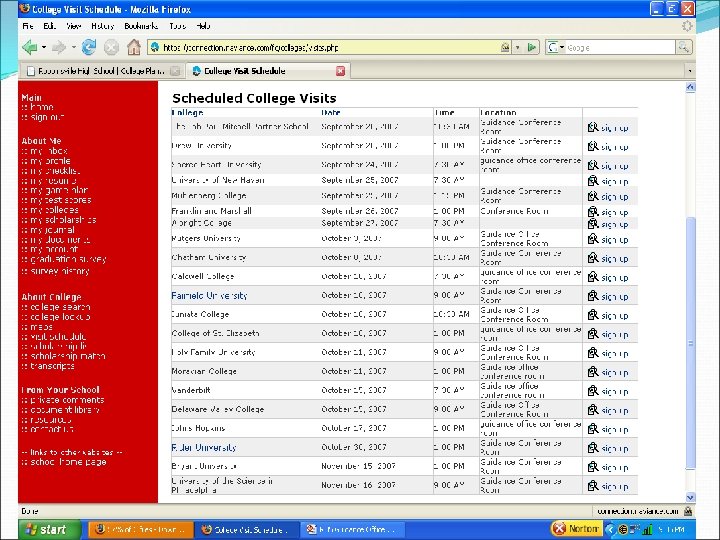Screen dimensions: 720x540
Task: Open the Help menu
Action: (203, 26)
